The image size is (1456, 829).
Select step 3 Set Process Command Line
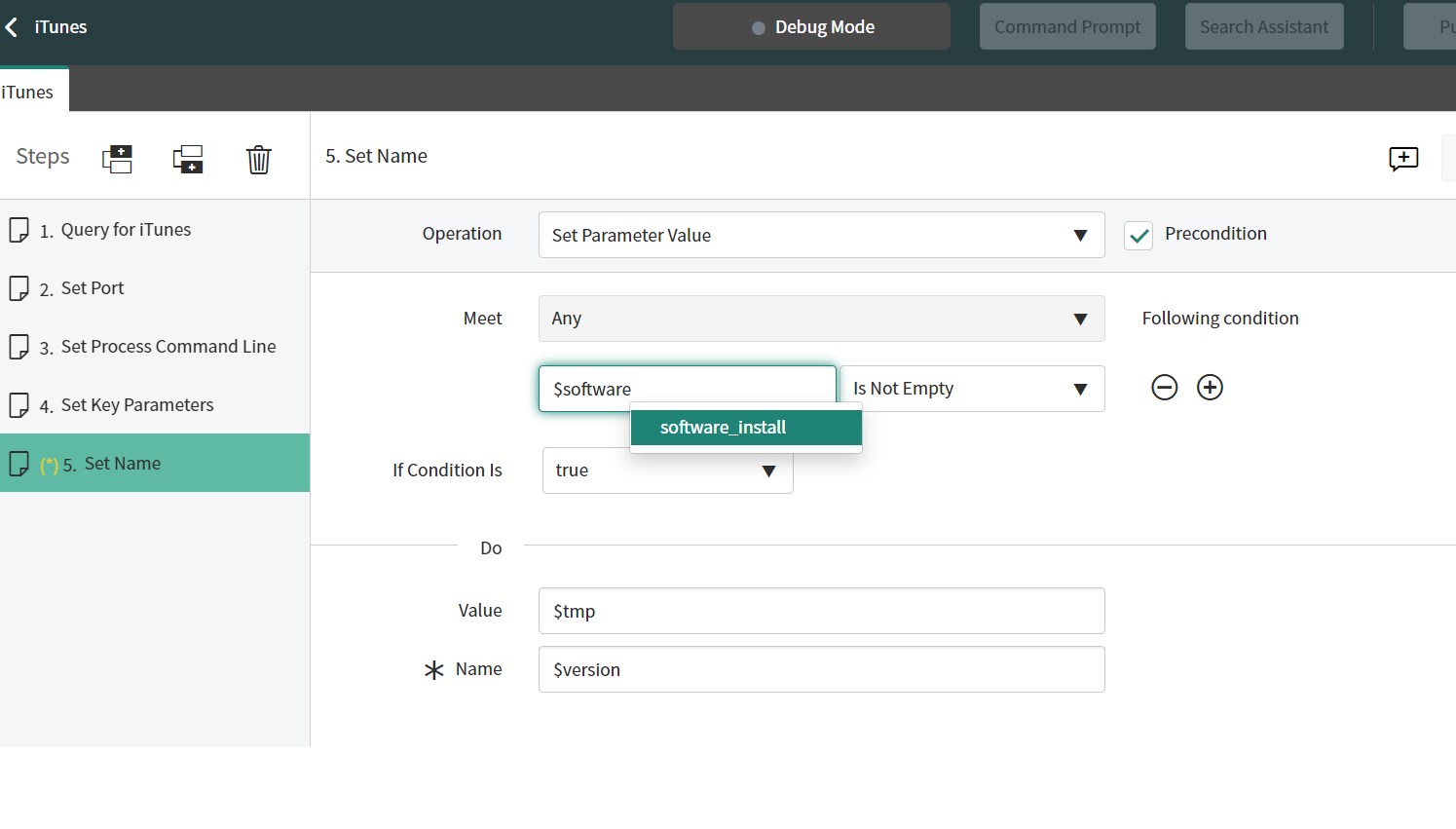click(155, 347)
